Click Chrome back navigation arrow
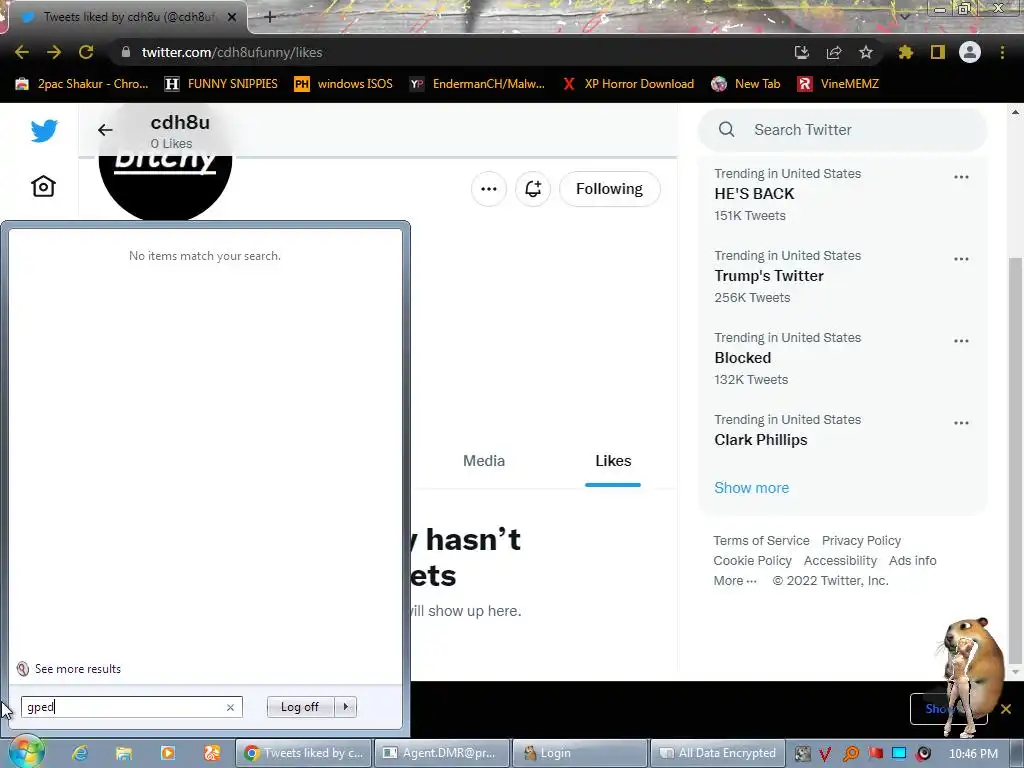The image size is (1024, 768). [x=22, y=52]
